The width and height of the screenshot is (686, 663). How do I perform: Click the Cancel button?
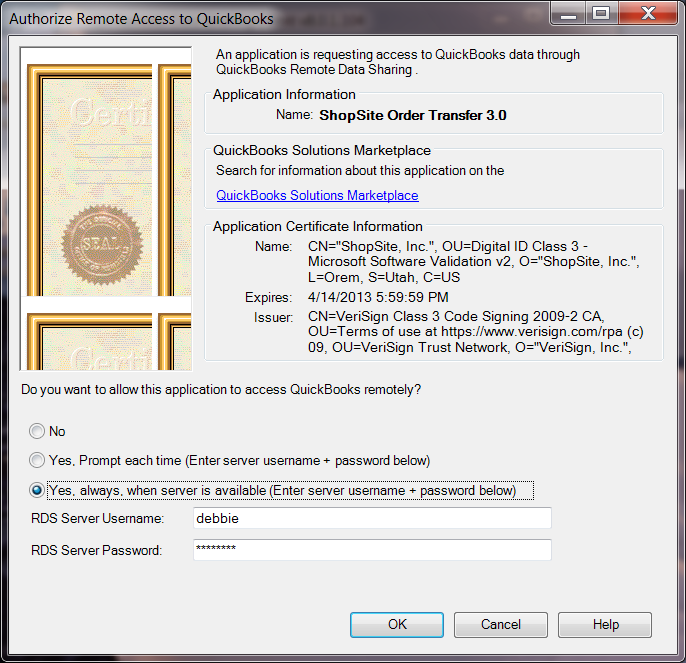(x=500, y=624)
